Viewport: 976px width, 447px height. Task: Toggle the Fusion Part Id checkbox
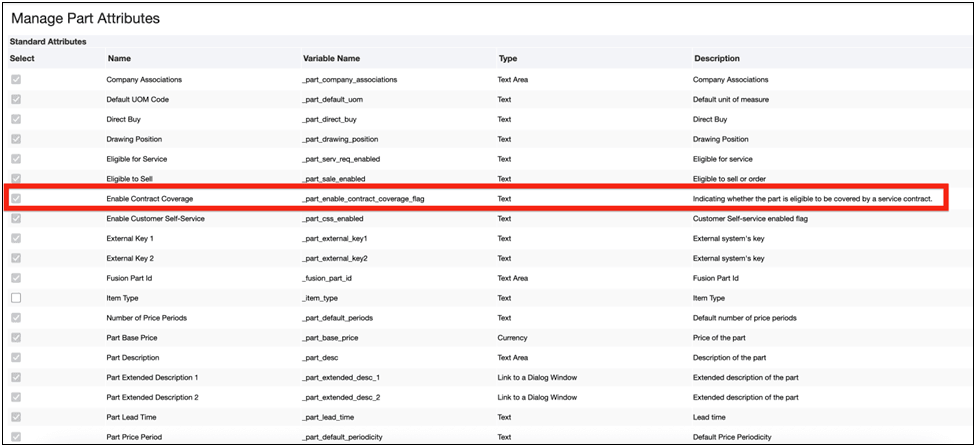pos(16,278)
